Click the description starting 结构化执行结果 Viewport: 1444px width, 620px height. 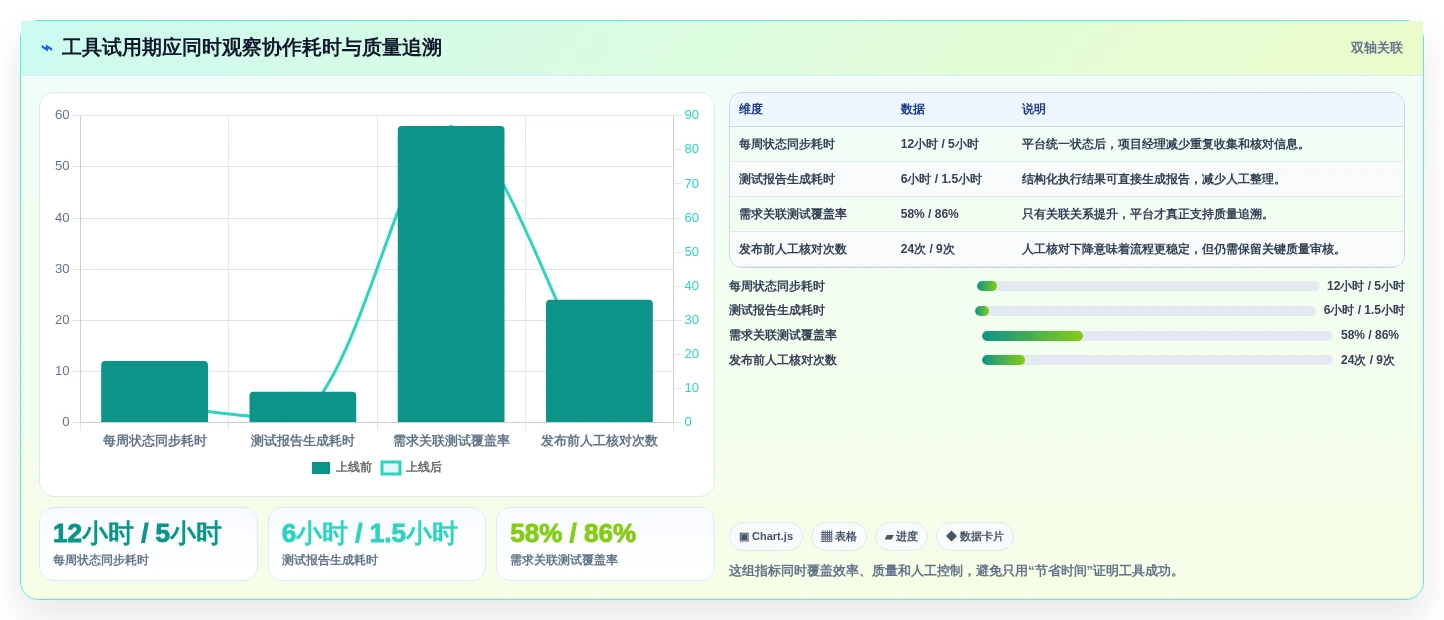point(1153,179)
